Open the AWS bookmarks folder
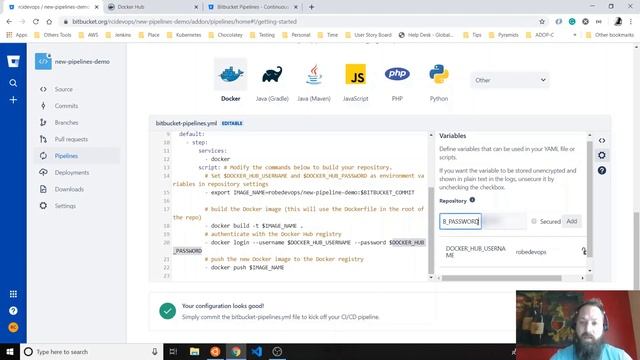Viewport: 640px width, 360px height. 89,35
